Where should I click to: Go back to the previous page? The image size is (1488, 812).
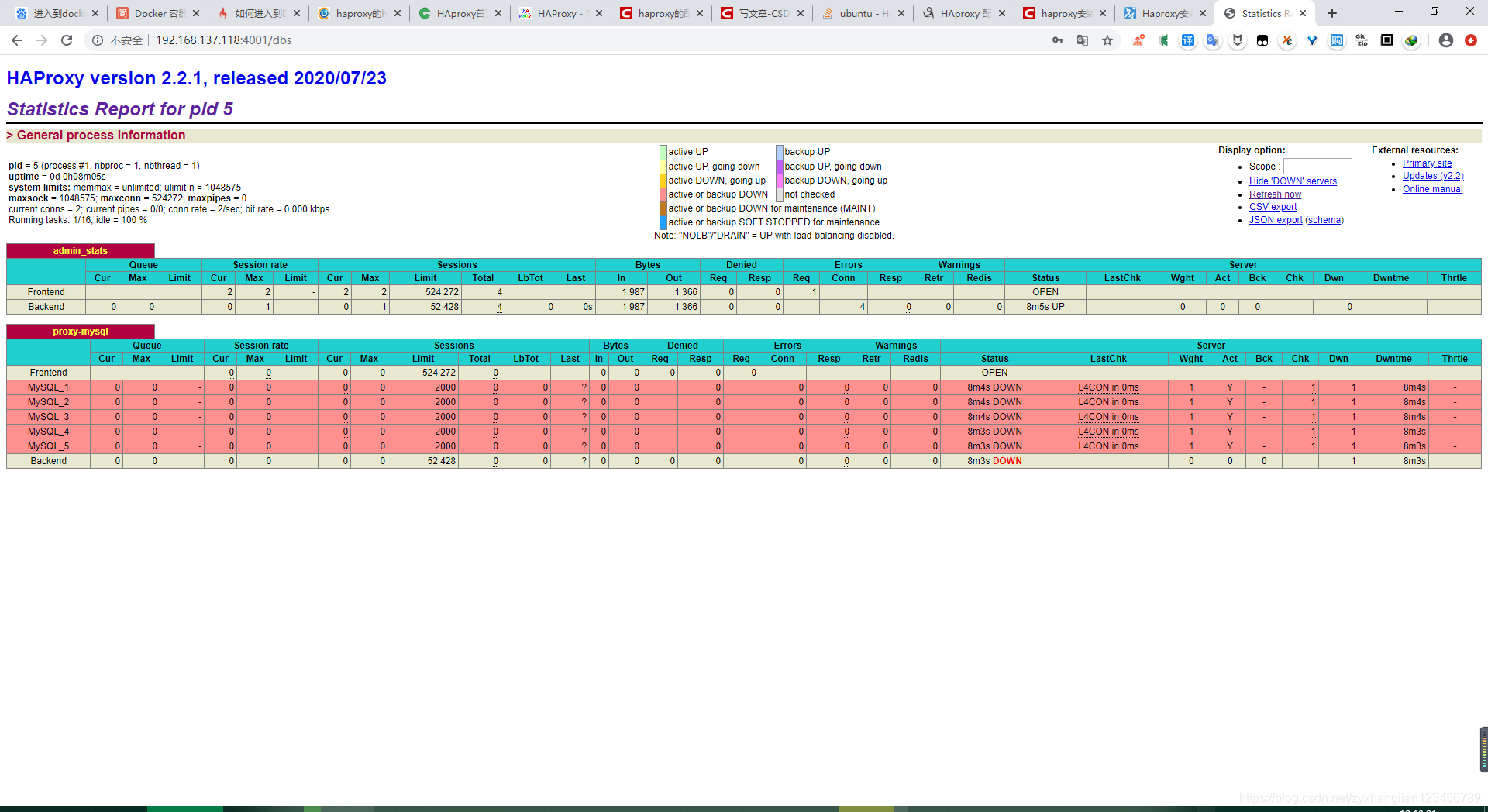tap(17, 40)
